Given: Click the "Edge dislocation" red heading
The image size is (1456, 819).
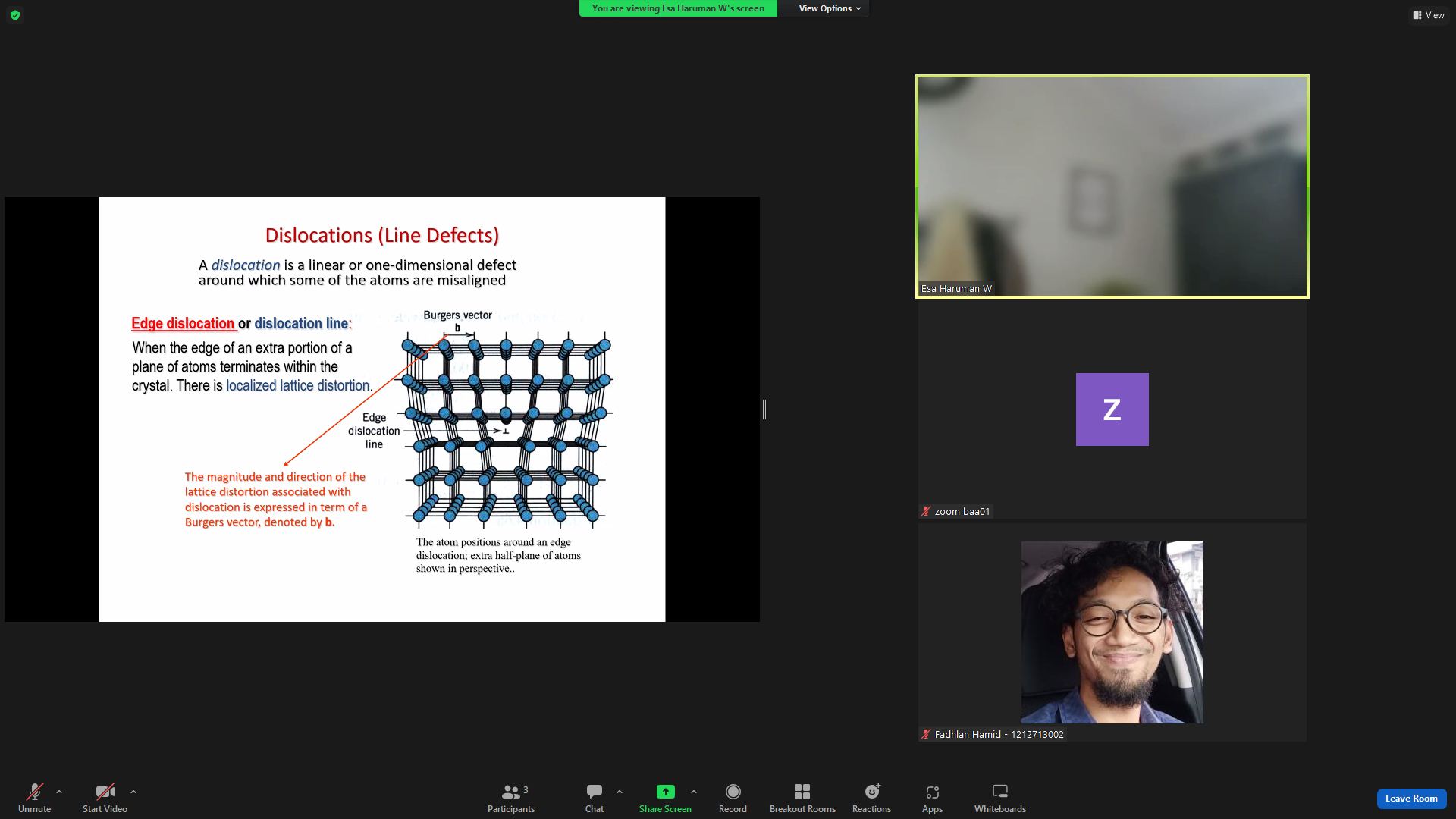Looking at the screenshot, I should tap(183, 323).
